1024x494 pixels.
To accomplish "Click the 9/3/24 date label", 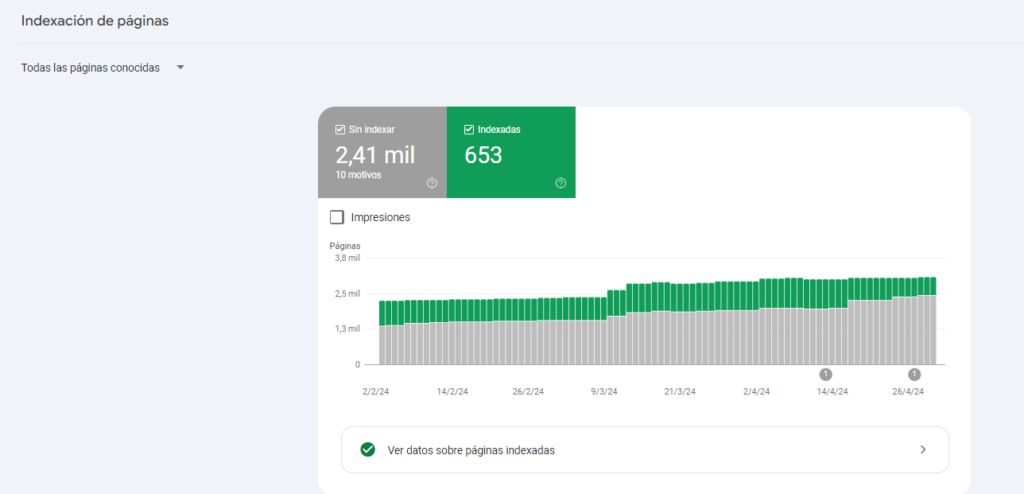I will click(604, 391).
